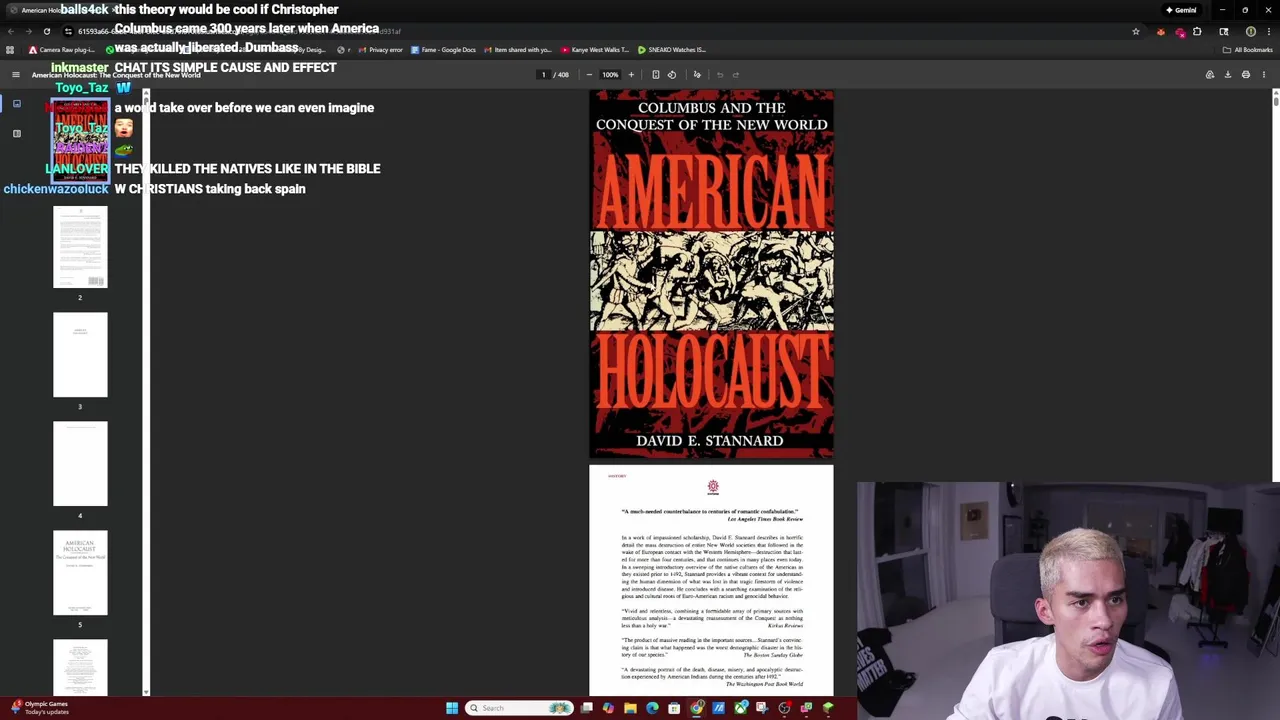1280x720 pixels.
Task: Zoom out of the PDF document
Action: 589,75
